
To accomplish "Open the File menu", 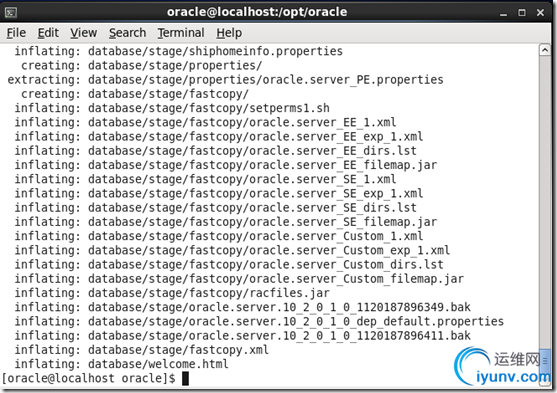I will 16,33.
